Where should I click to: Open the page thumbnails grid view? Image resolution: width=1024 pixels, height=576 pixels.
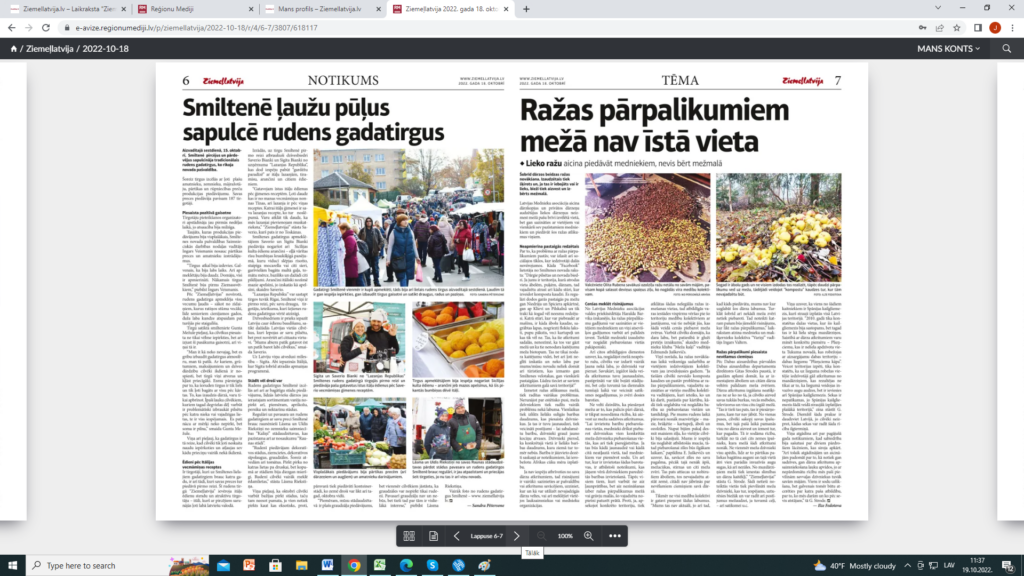pyautogui.click(x=409, y=536)
